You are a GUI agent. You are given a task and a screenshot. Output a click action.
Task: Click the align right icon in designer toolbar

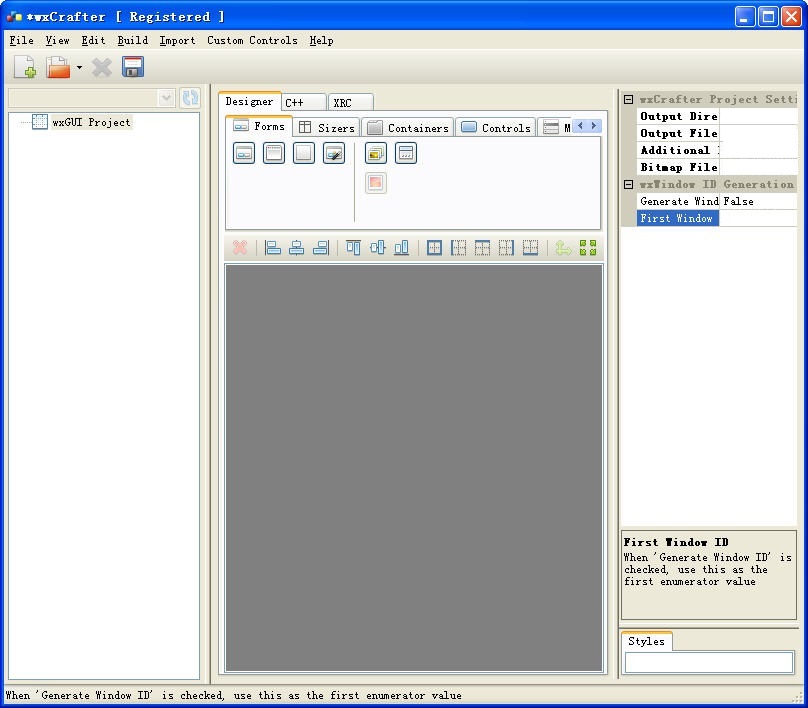point(321,248)
